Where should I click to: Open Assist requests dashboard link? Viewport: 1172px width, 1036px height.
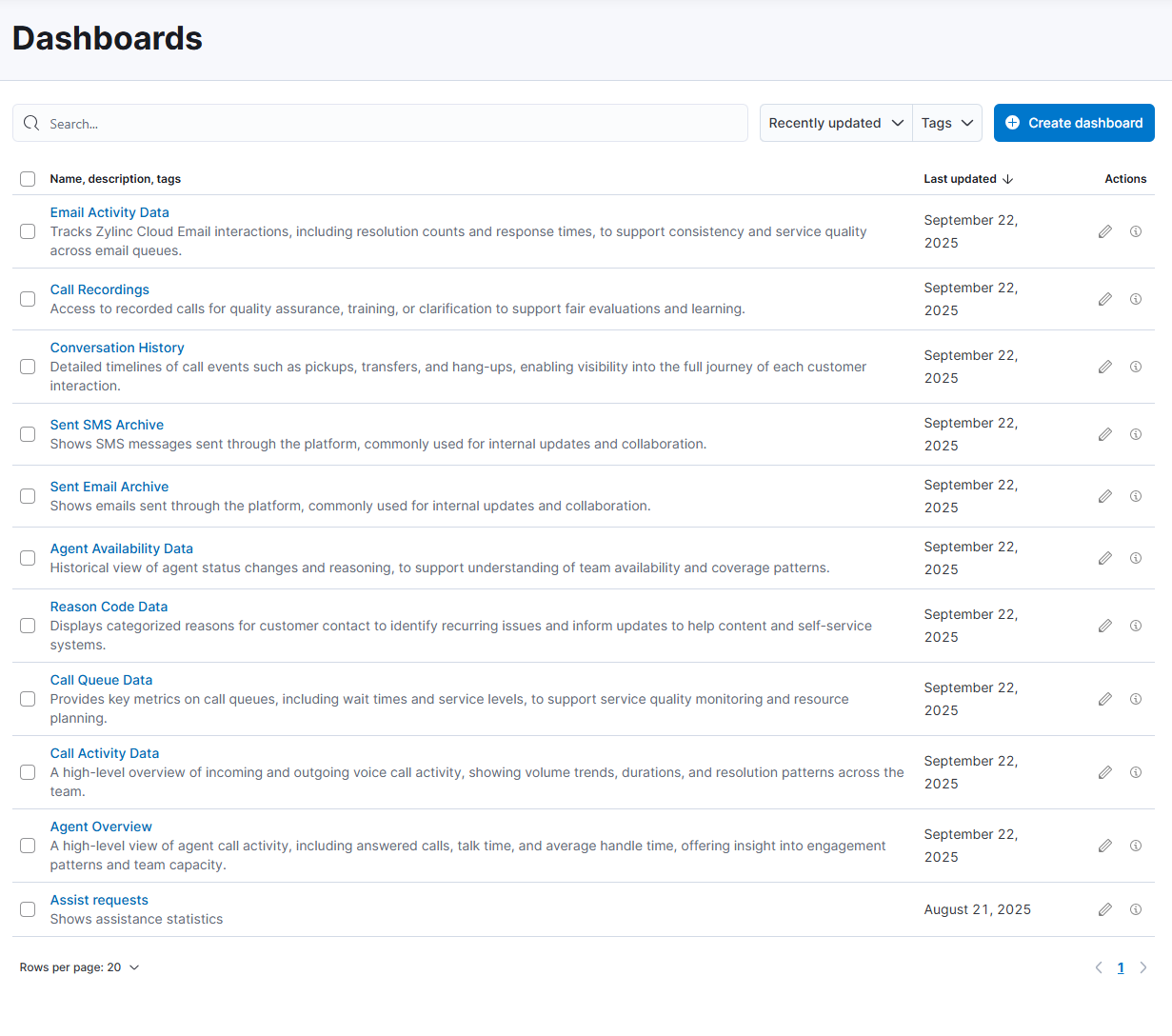99,900
